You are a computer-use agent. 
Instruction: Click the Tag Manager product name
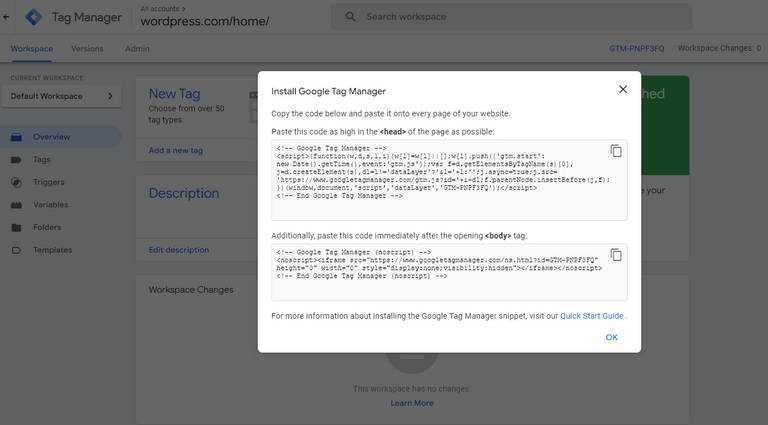[87, 17]
